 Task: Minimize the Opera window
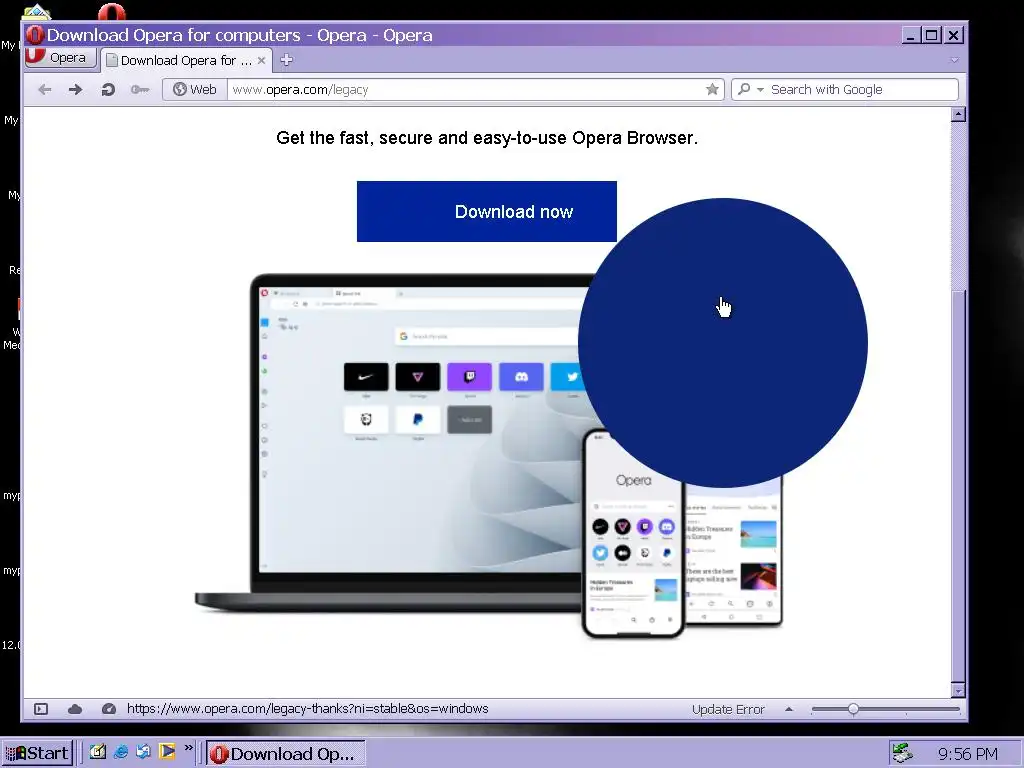point(911,35)
